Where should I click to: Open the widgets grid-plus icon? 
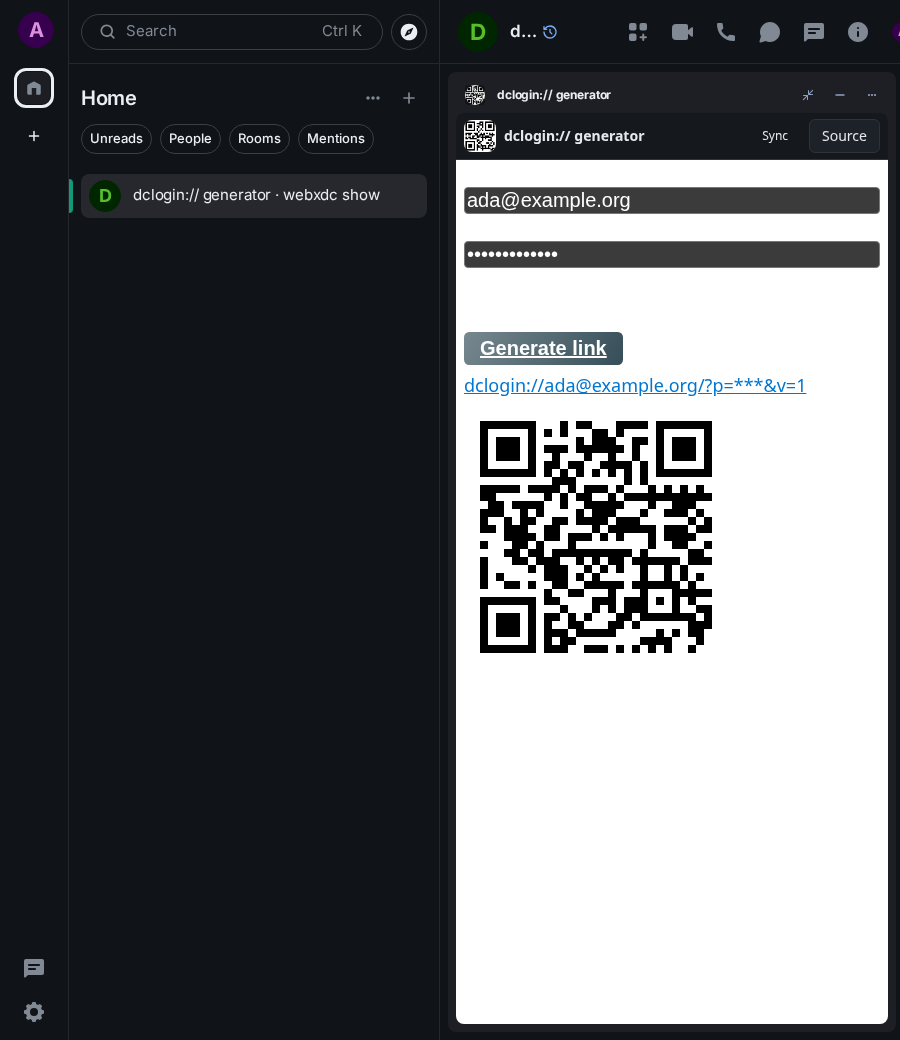point(638,32)
